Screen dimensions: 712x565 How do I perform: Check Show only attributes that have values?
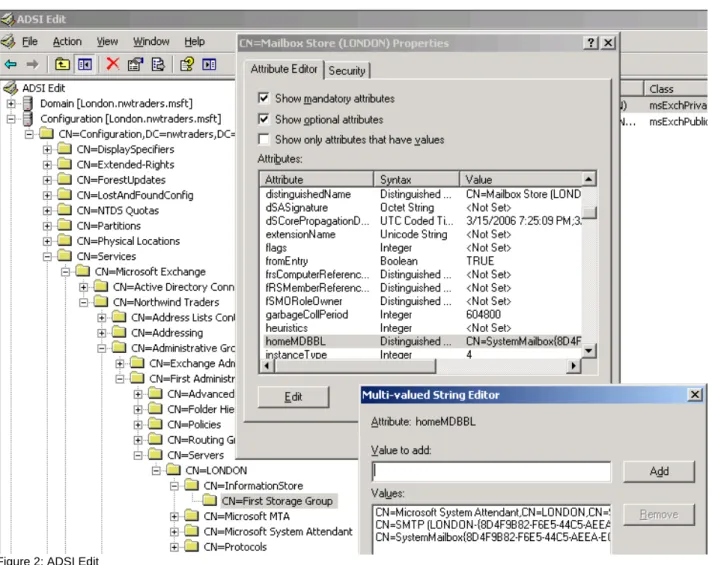tap(263, 139)
